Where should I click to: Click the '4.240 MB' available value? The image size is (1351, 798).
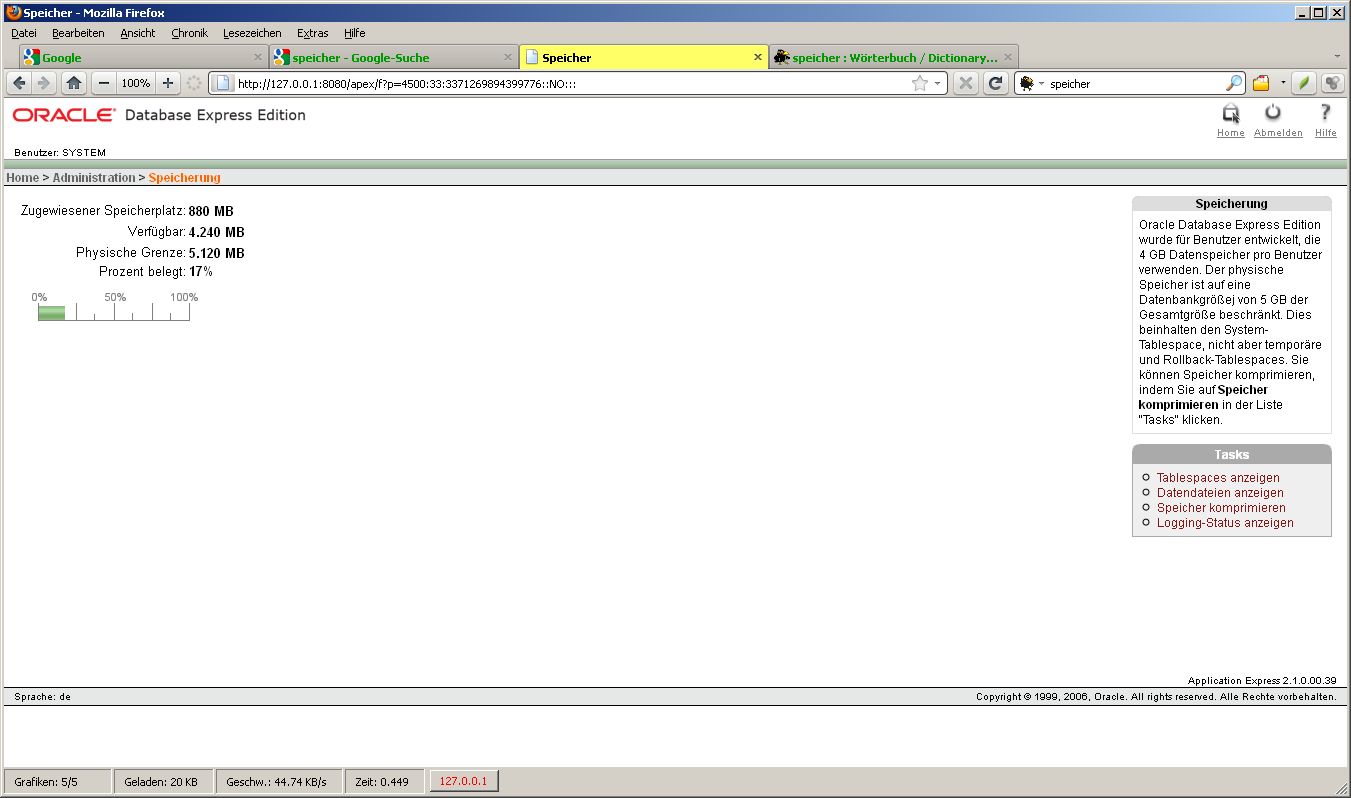point(217,232)
